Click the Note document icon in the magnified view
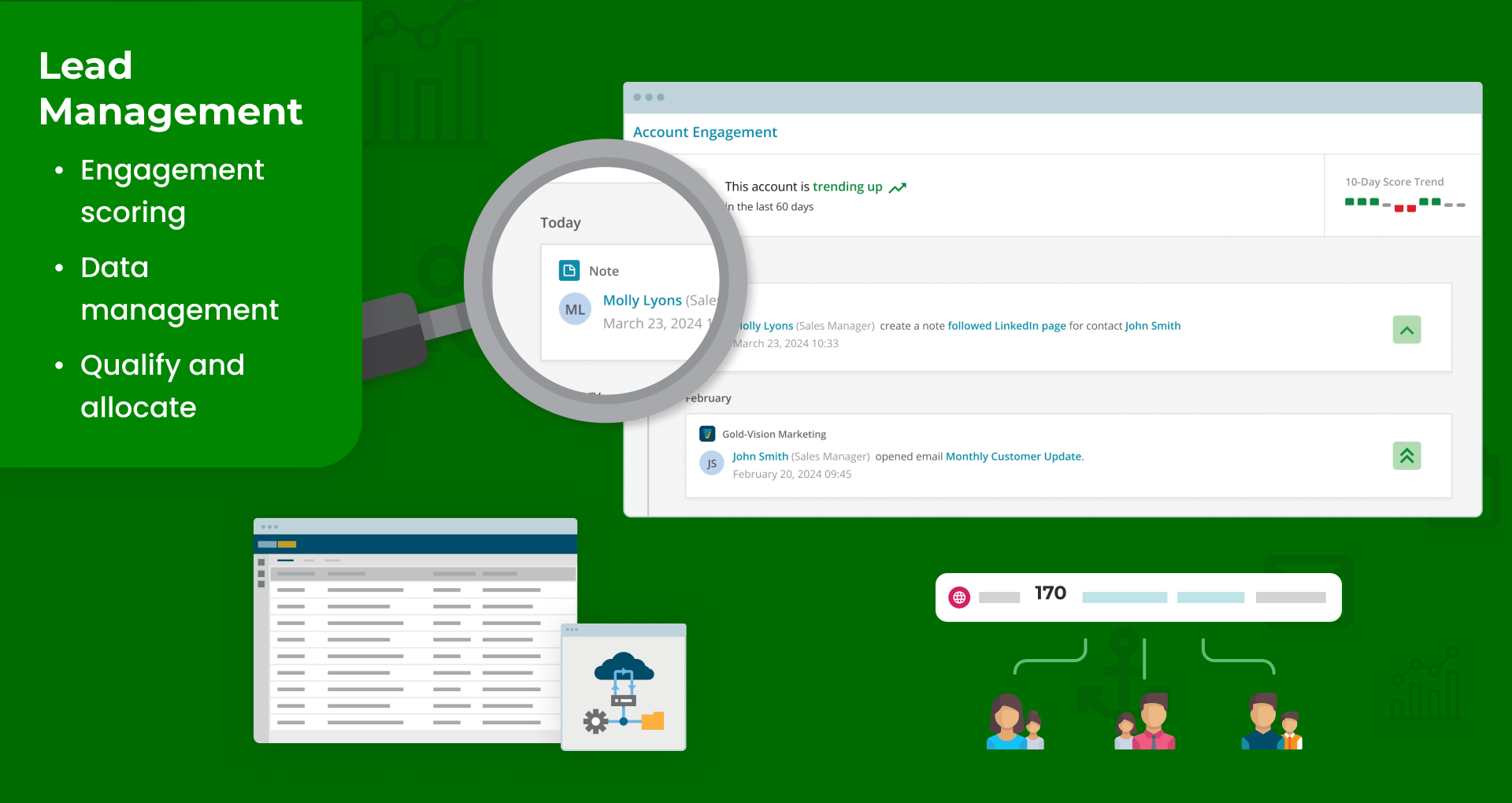1512x803 pixels. tap(569, 270)
